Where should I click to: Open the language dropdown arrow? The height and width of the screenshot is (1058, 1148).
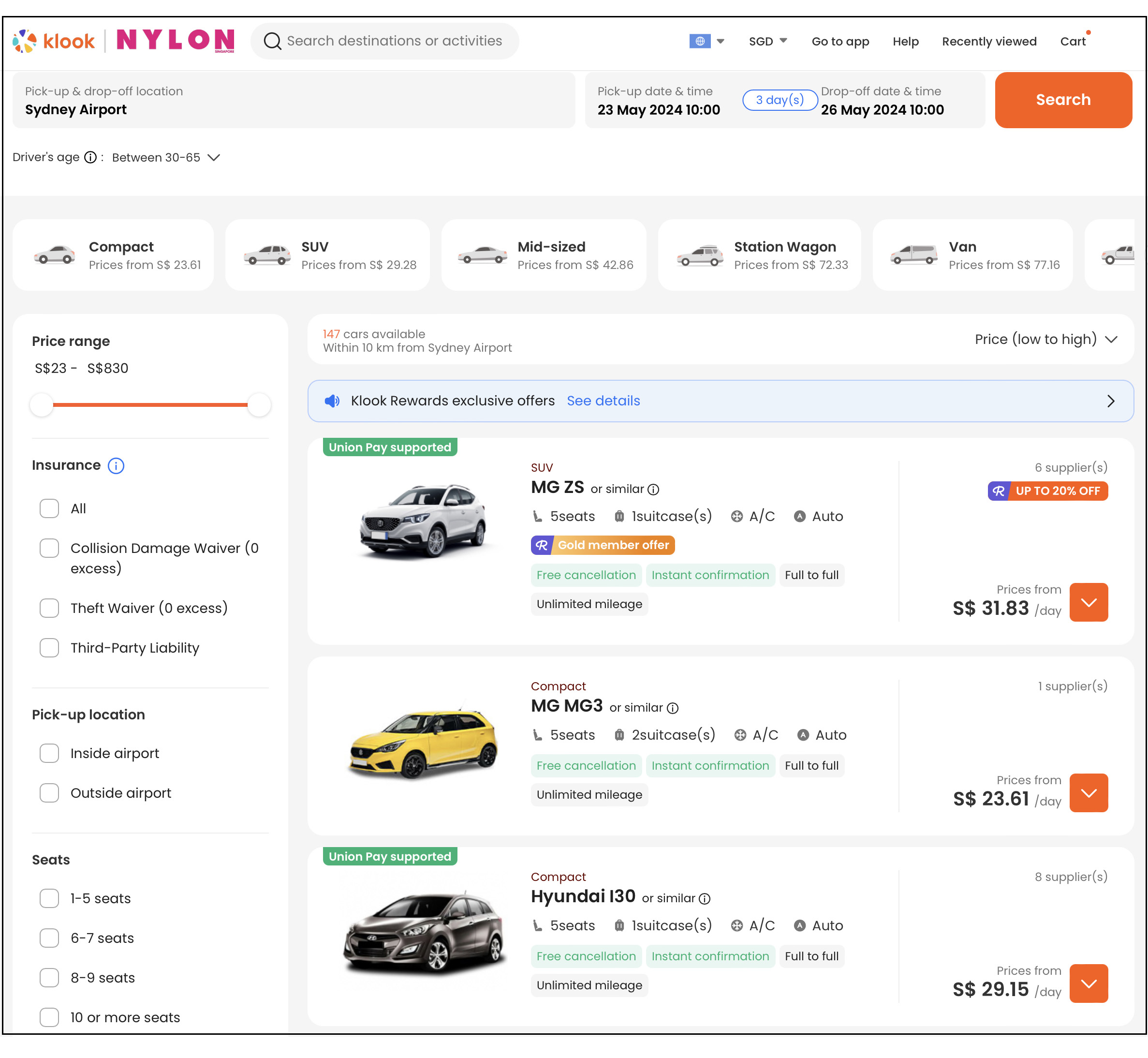pyautogui.click(x=721, y=41)
